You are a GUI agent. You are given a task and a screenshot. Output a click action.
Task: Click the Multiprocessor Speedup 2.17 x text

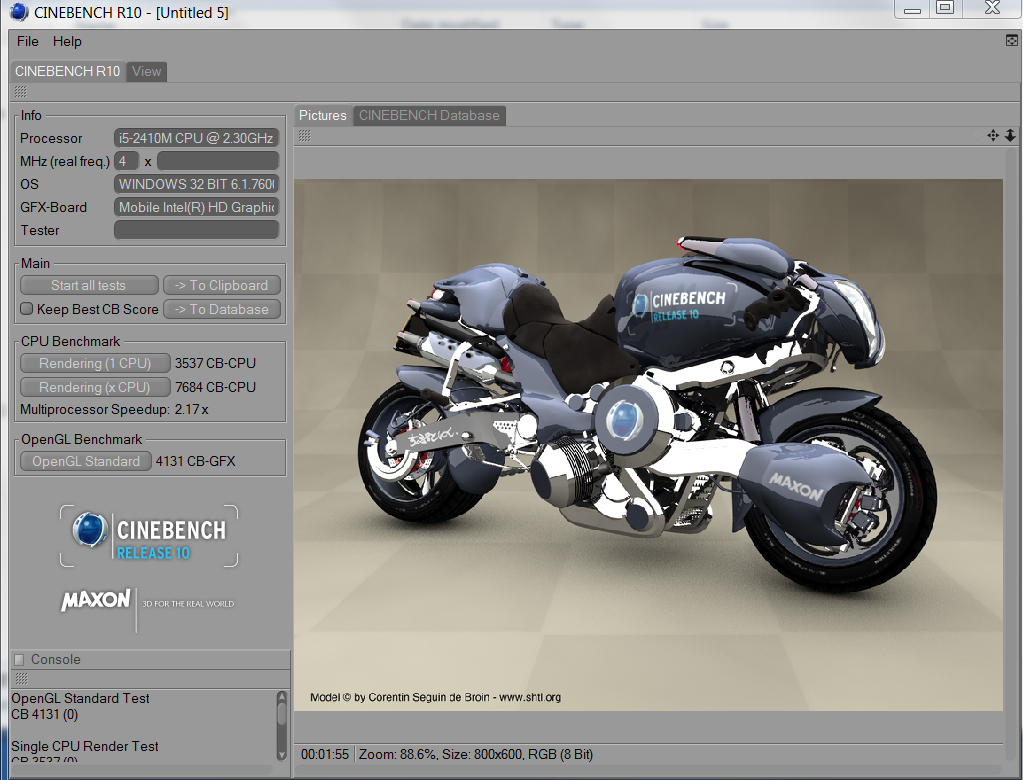click(x=114, y=410)
